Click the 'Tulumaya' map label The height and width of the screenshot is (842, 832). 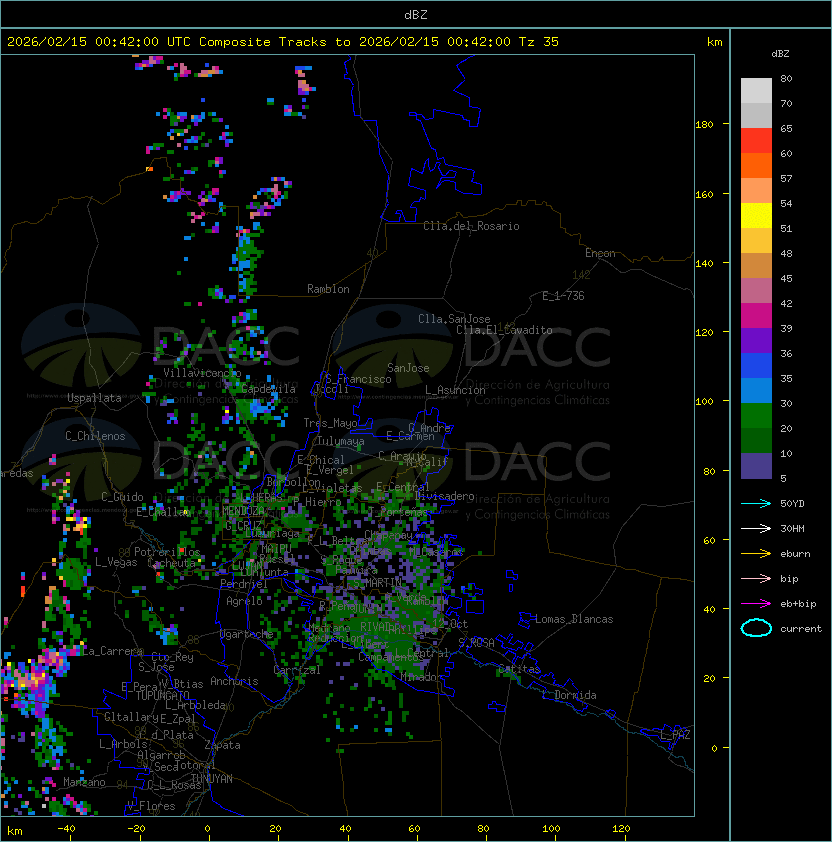coord(341,441)
